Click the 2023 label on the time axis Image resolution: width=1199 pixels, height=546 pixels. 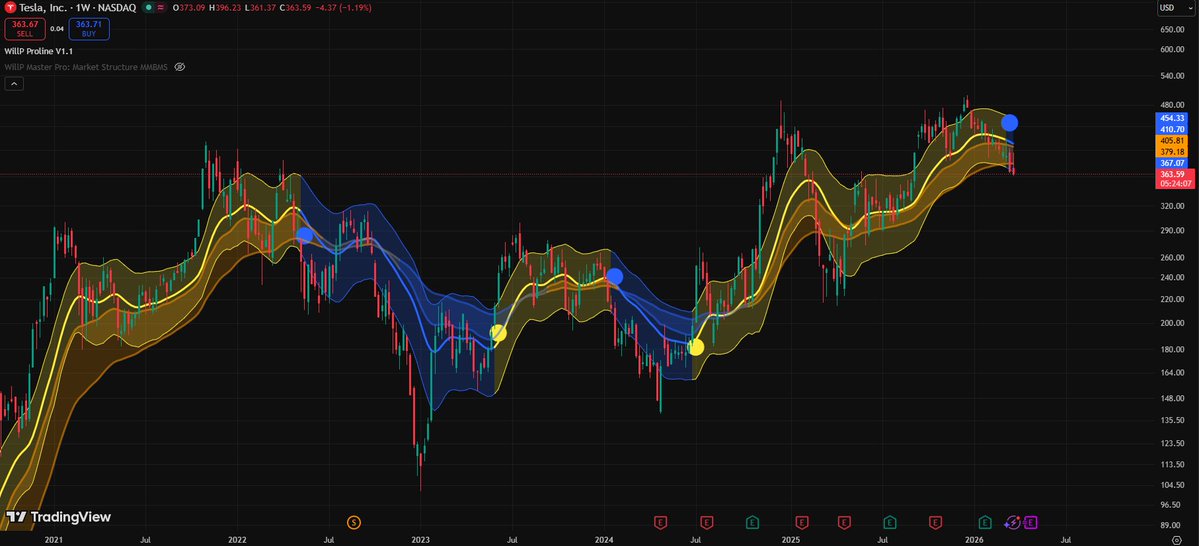tap(421, 540)
